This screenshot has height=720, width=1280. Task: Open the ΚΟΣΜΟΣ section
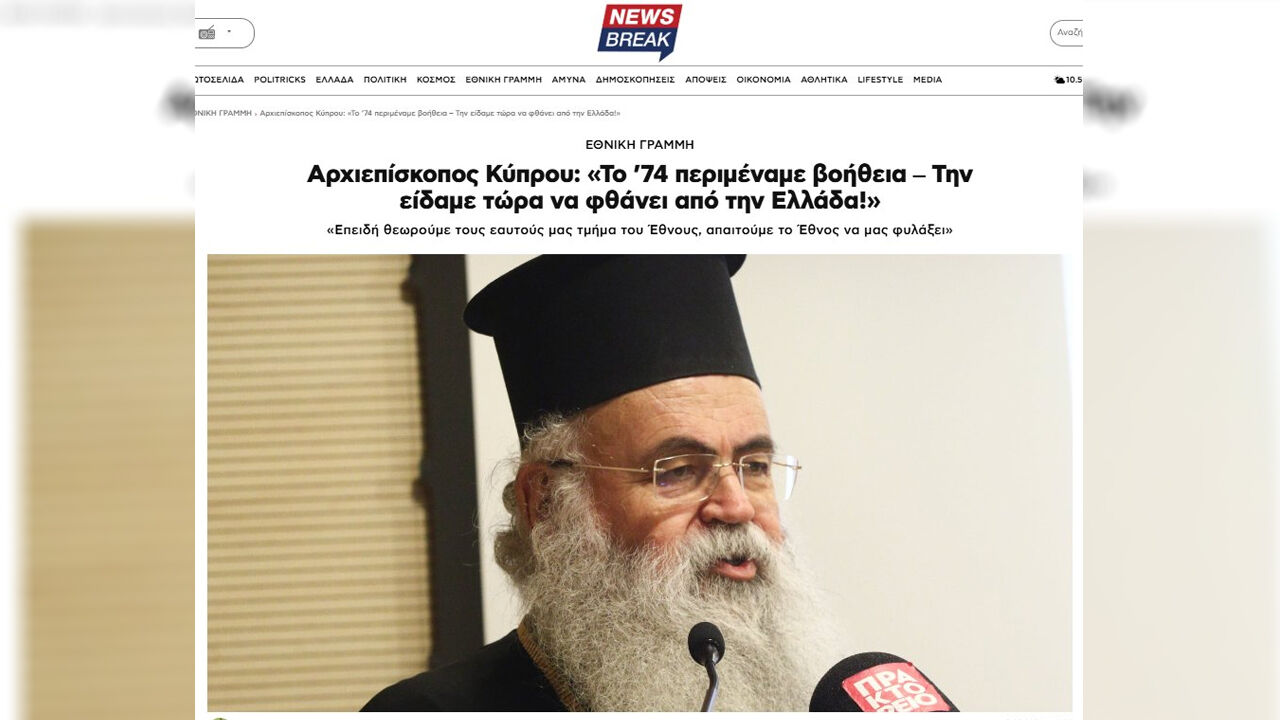pyautogui.click(x=436, y=80)
